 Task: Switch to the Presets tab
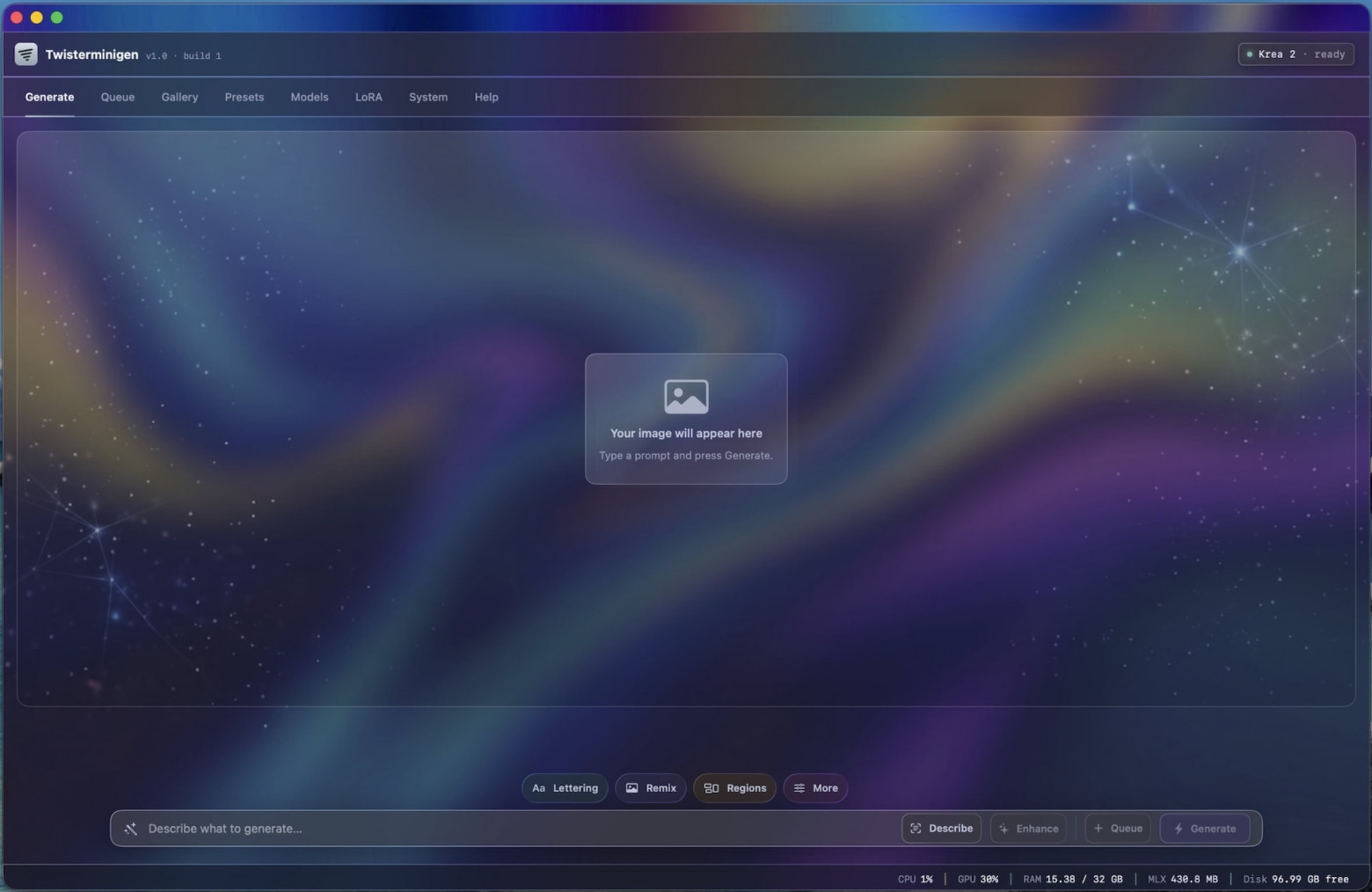pos(244,98)
